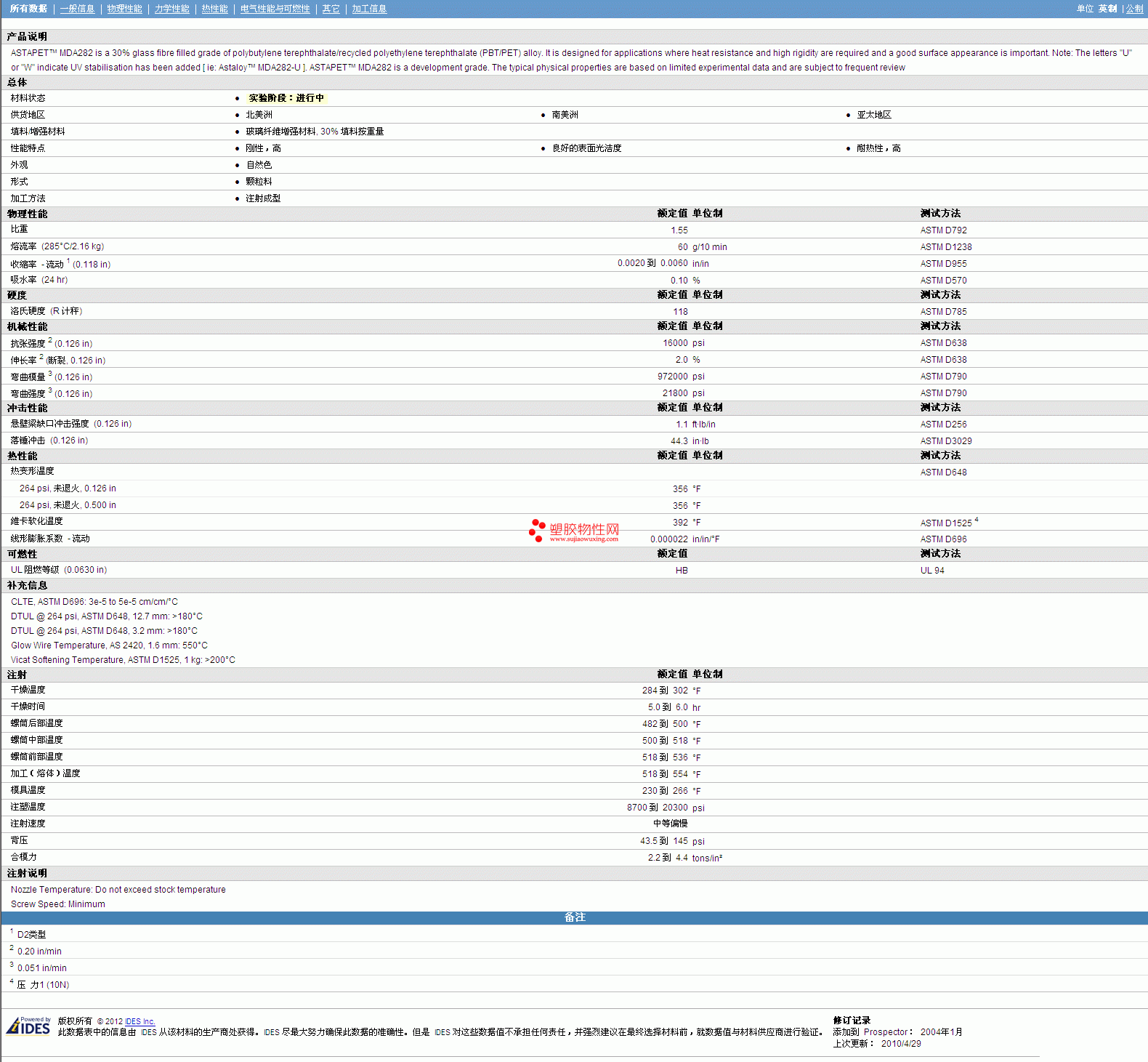The width and height of the screenshot is (1148, 1062).
Task: Click the 合模力 row label
Action: [x=23, y=857]
